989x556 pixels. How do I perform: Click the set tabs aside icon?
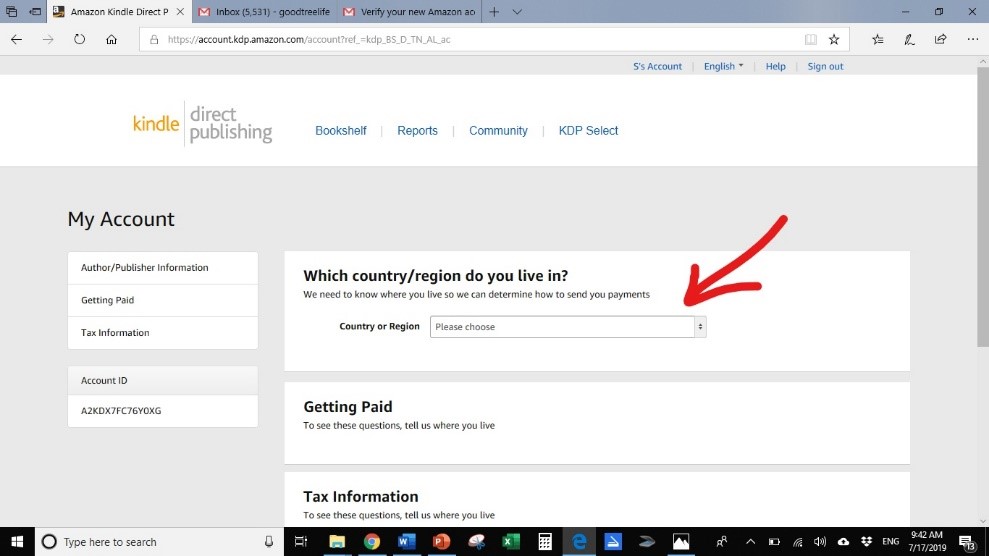point(35,11)
